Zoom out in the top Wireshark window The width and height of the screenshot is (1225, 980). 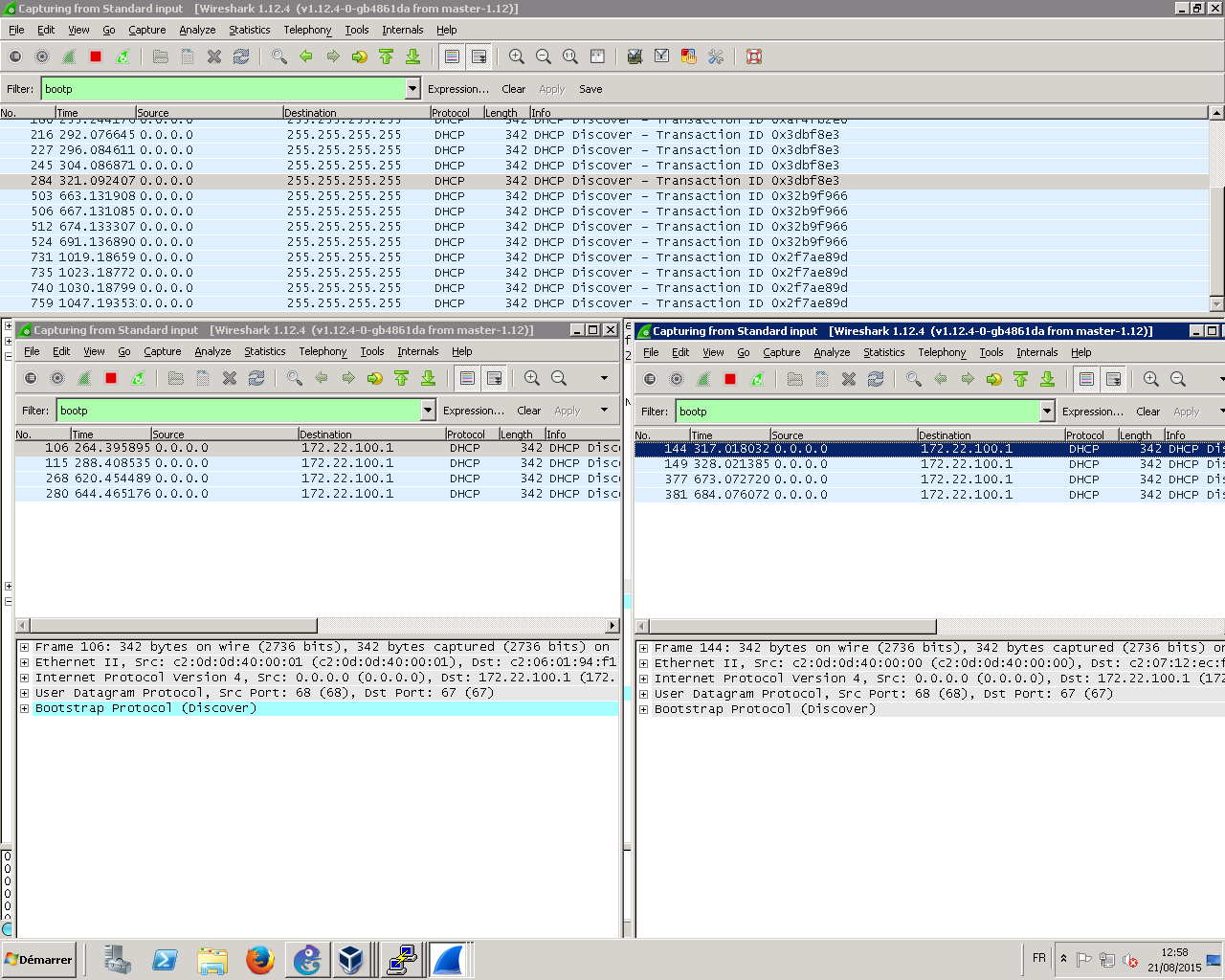pyautogui.click(x=544, y=56)
